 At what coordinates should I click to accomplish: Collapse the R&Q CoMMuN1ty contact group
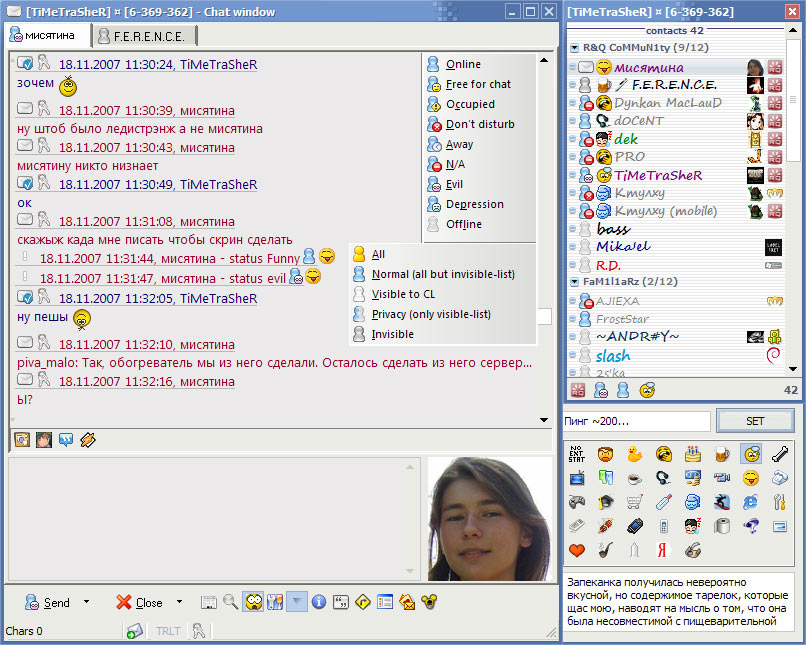[x=575, y=47]
